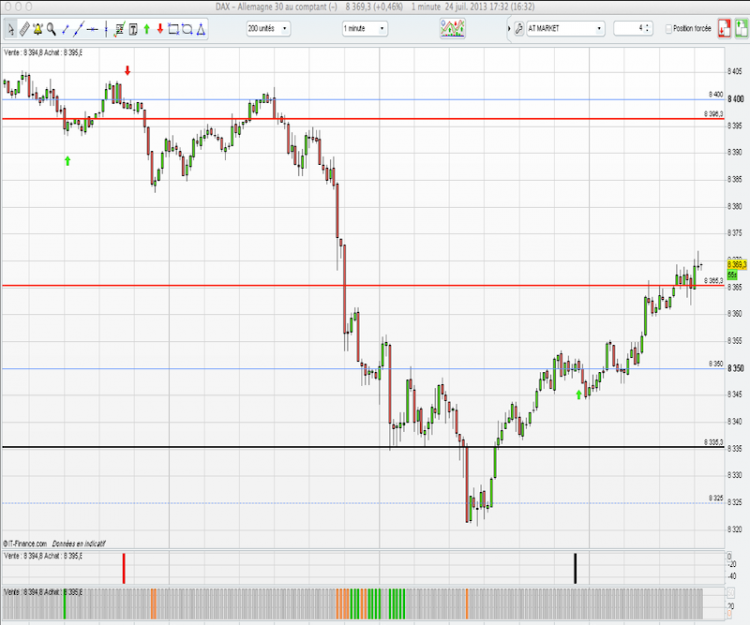Expand the 200 unités dropdown
Viewport: 750px width, 625px height.
268,29
